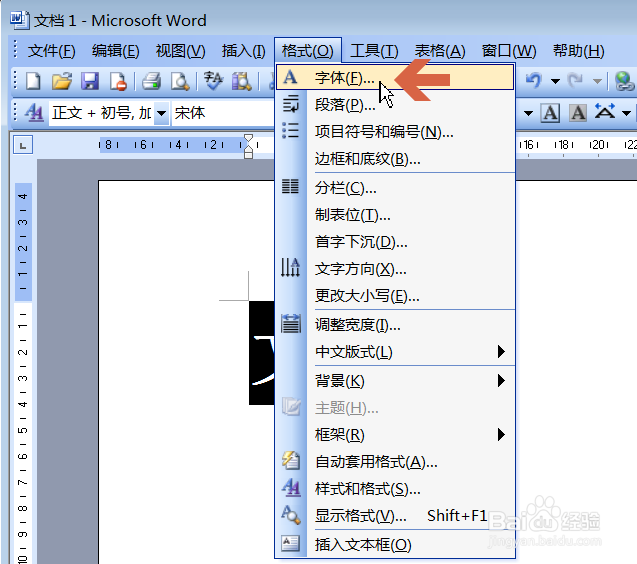Select 文字方向(X)... menu item
This screenshot has height=564, width=637.
(395, 269)
